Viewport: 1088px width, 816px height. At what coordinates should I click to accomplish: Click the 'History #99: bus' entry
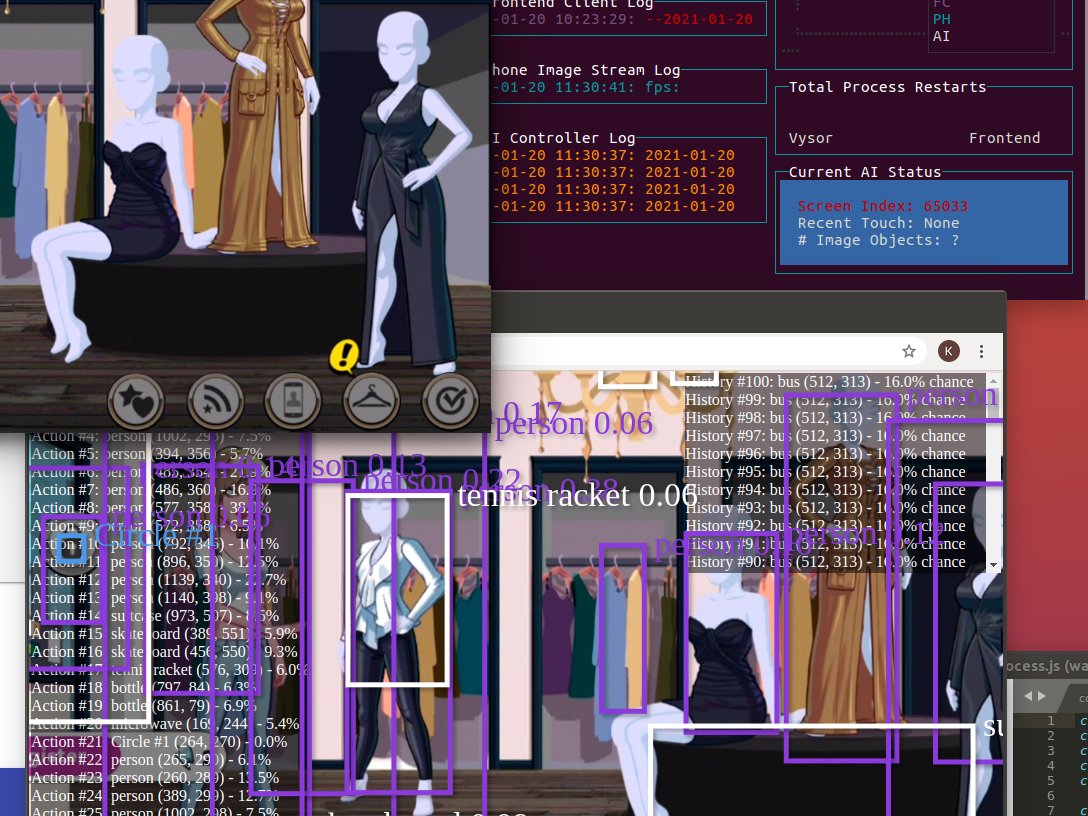[825, 400]
